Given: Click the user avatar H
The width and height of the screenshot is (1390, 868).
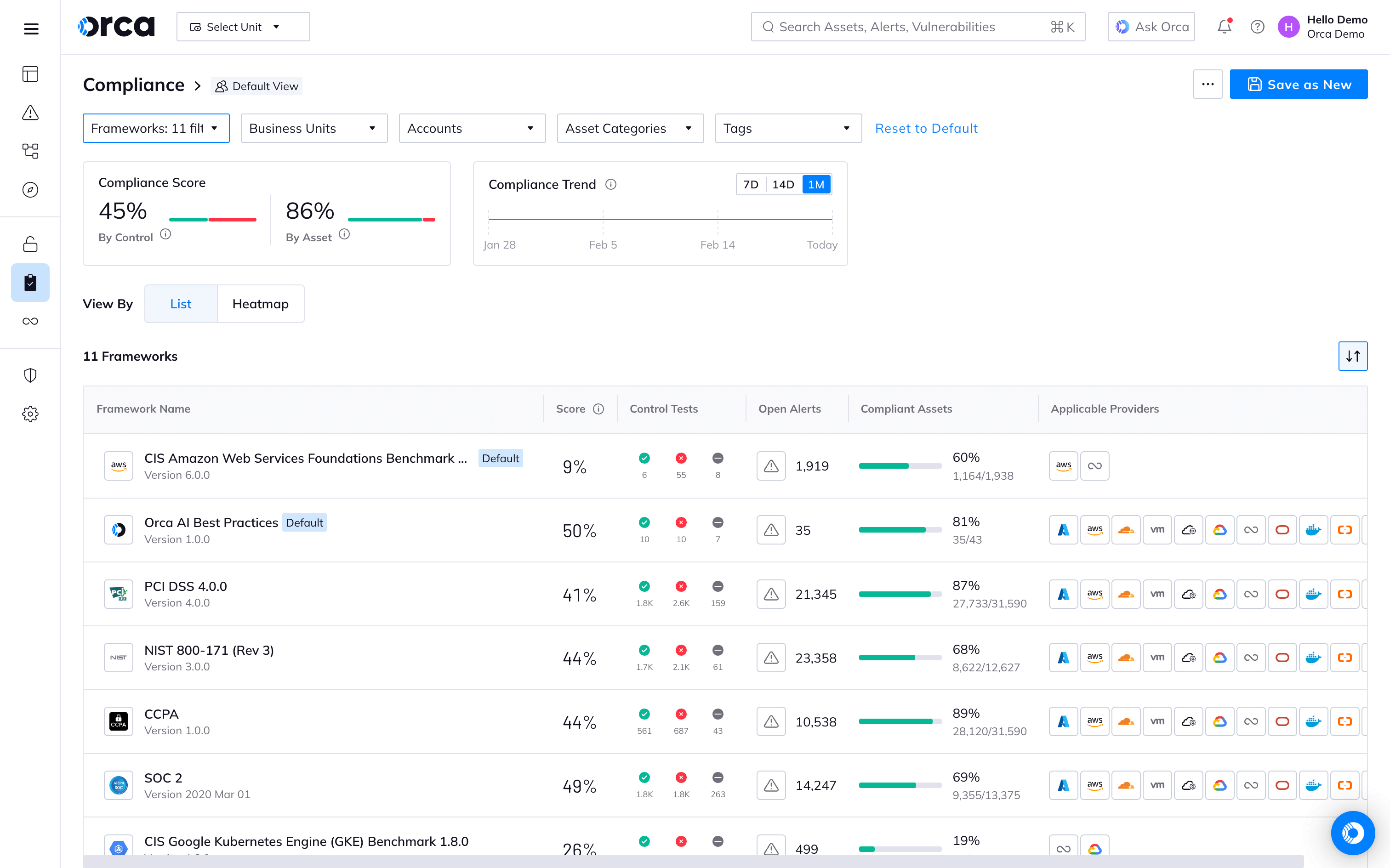Looking at the screenshot, I should [1288, 26].
